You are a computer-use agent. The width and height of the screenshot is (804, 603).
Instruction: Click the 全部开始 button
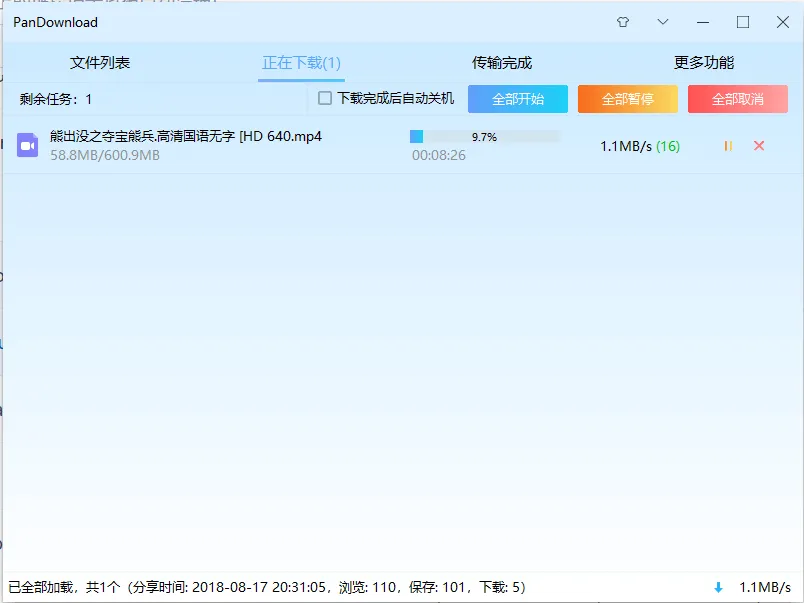pyautogui.click(x=518, y=99)
